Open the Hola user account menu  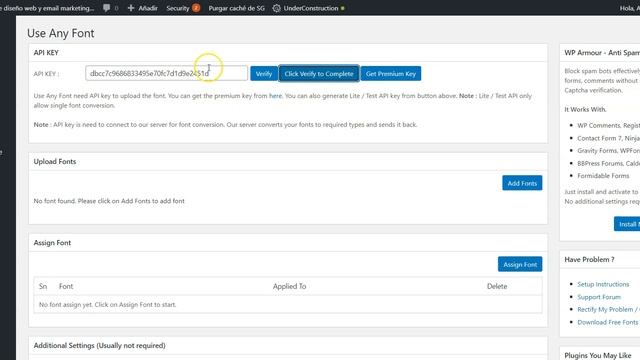click(x=629, y=8)
